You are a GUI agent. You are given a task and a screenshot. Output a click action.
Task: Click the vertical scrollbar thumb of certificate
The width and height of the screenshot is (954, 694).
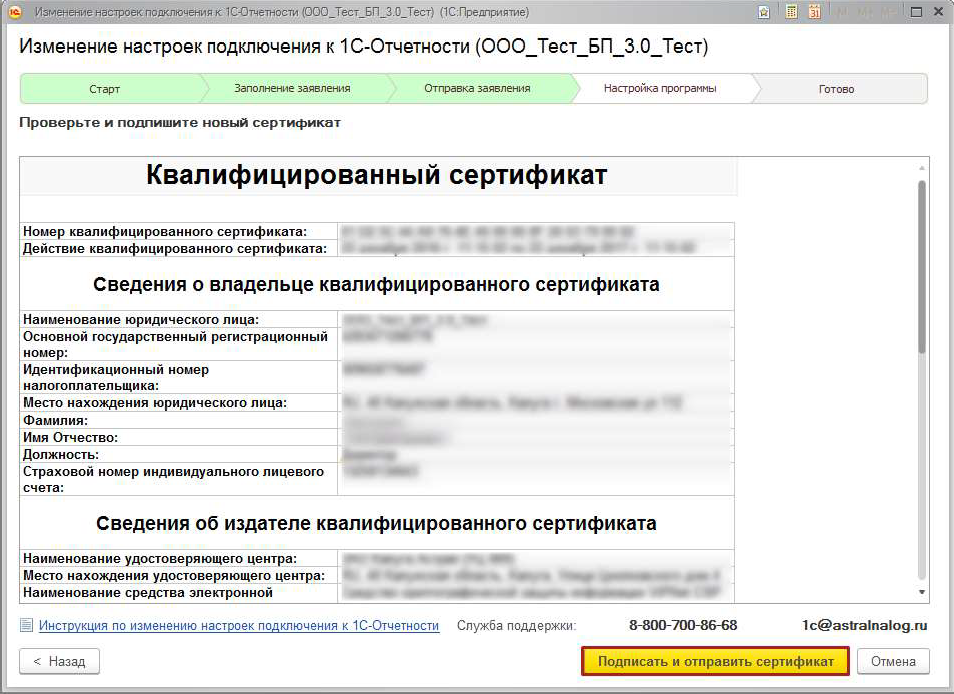point(922,266)
